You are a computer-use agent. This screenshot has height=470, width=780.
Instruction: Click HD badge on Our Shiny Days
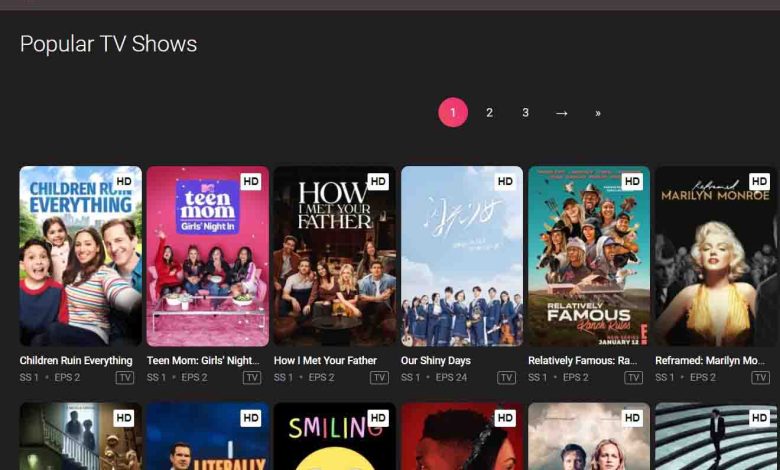coord(505,182)
